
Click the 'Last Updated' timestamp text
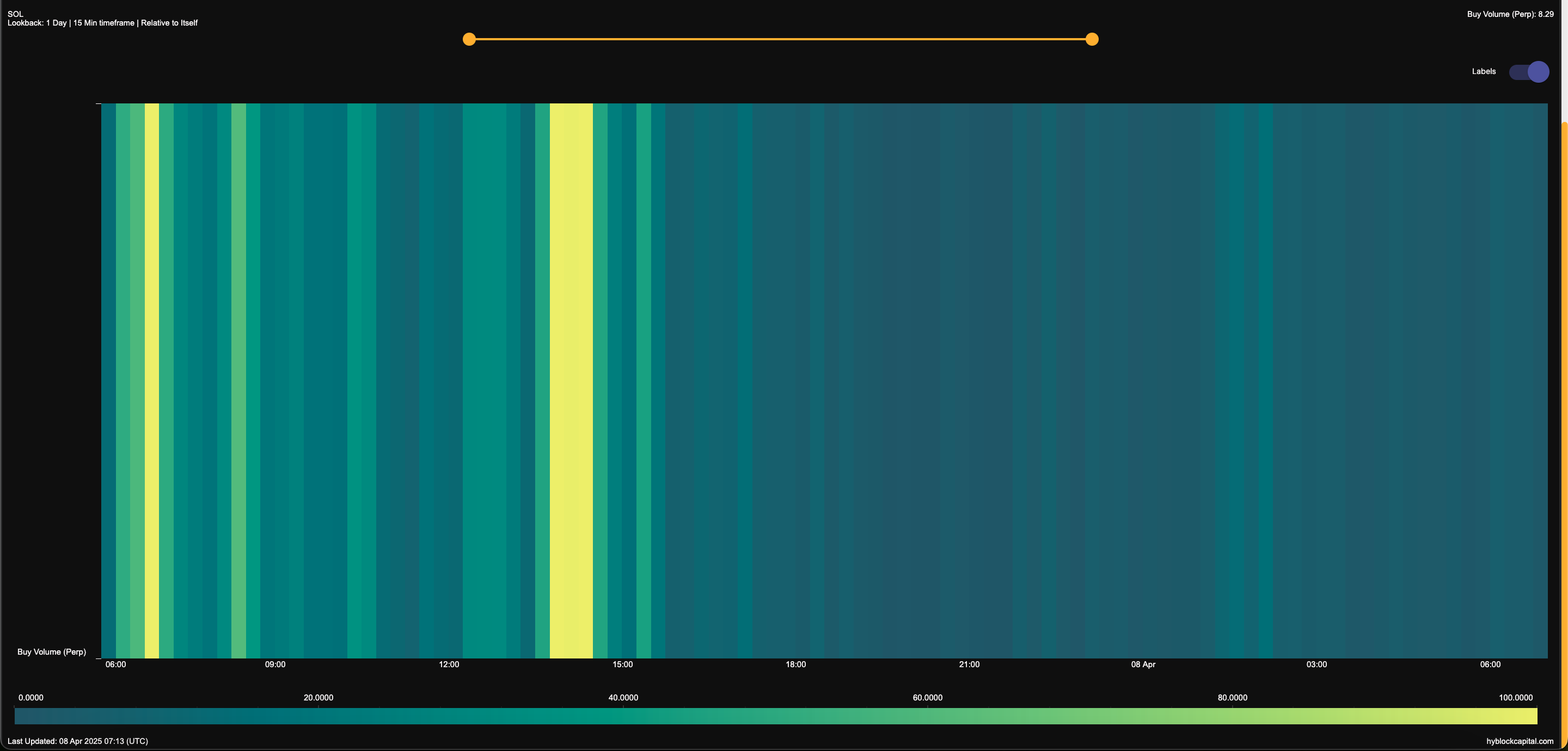78,741
